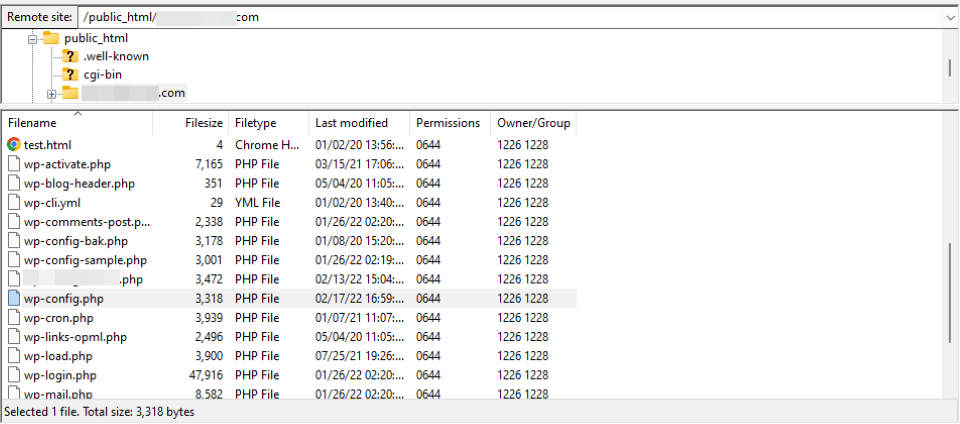
Task: Click the file icon of wp-cron.php
Action: [14, 318]
